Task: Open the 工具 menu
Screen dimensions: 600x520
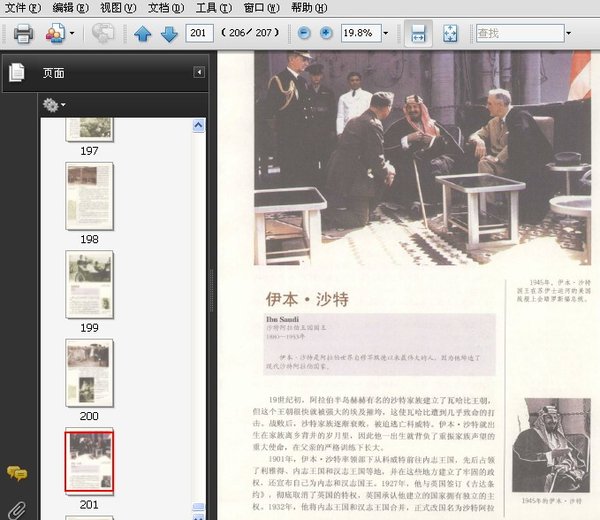Action: (214, 7)
